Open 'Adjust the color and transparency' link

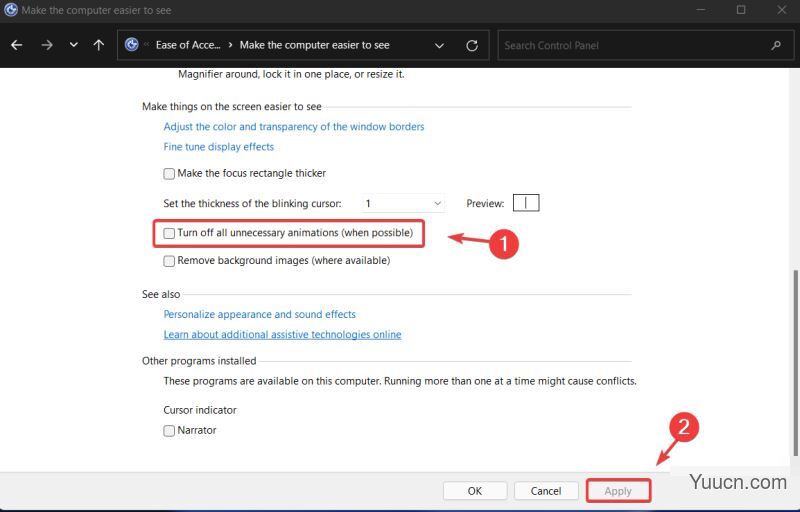click(294, 126)
